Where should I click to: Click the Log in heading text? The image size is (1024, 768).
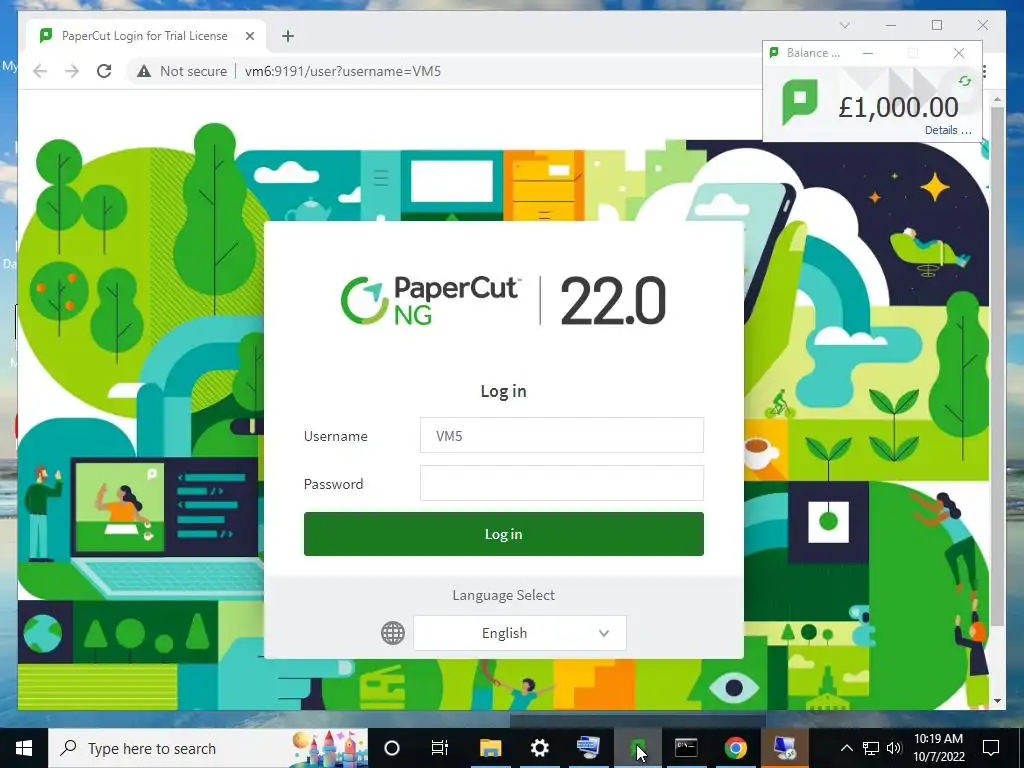coord(504,391)
